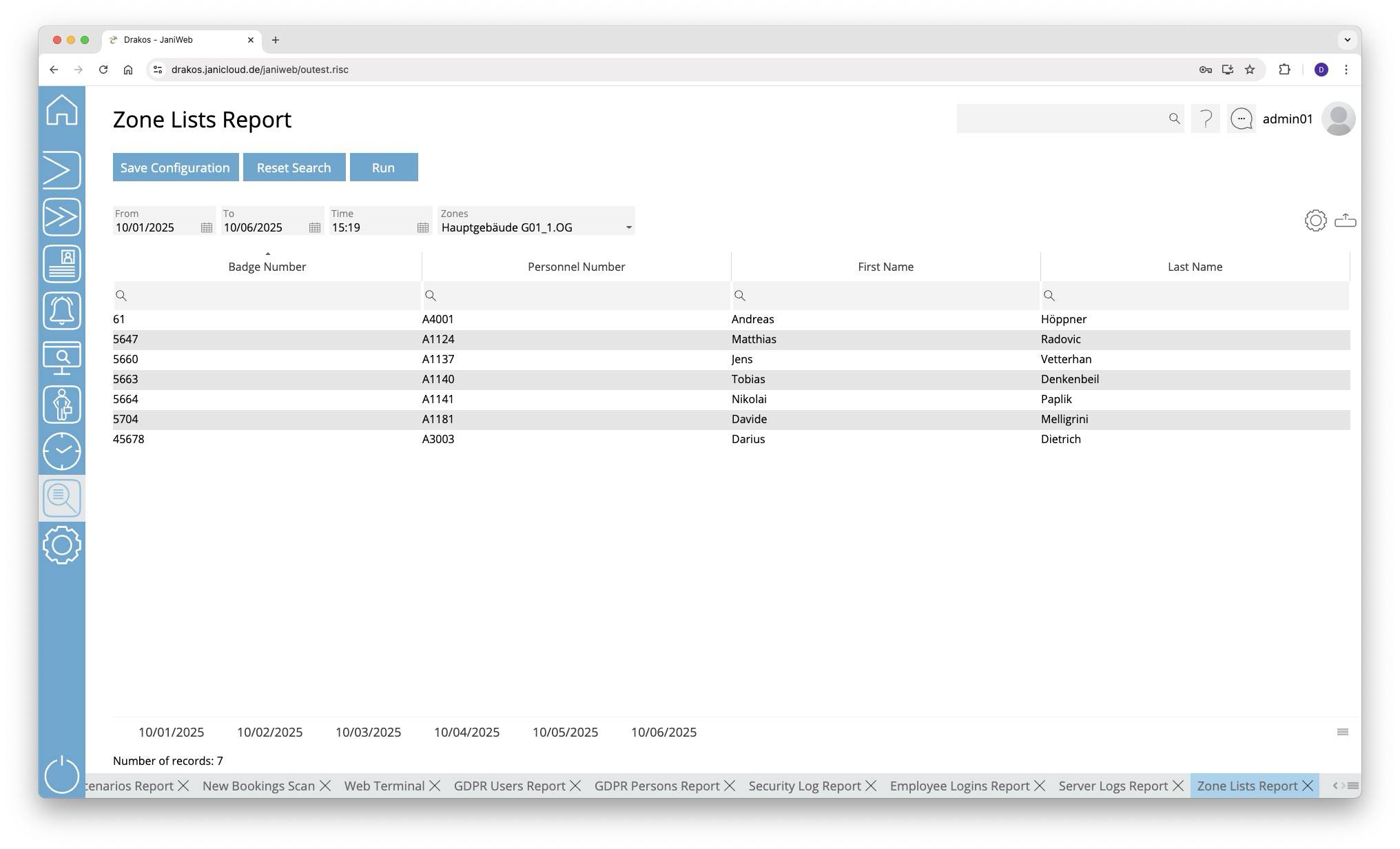Click the Run button
Image resolution: width=1400 pixels, height=849 pixels.
point(383,167)
